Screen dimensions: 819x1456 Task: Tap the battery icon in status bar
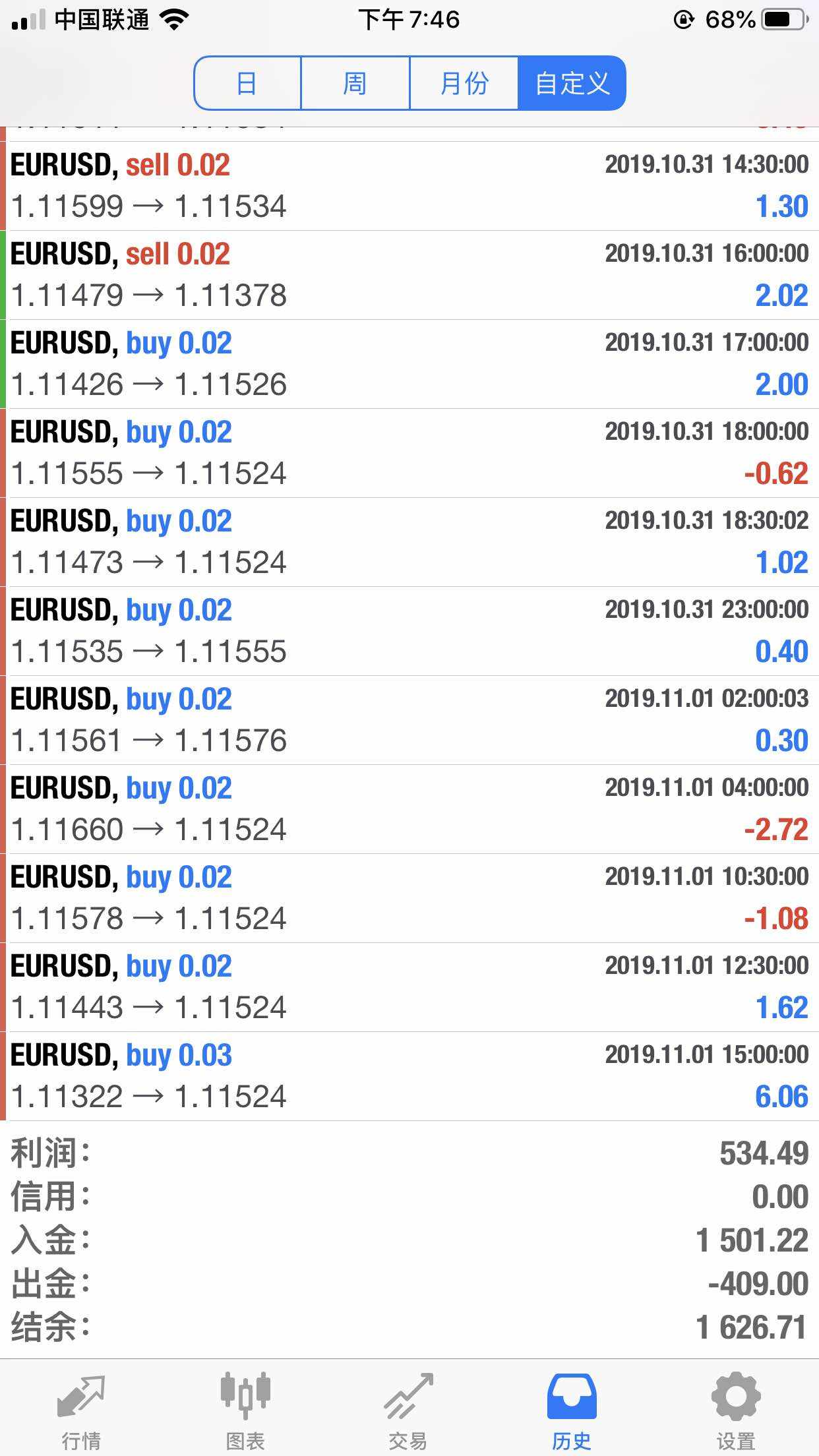pyautogui.click(x=785, y=20)
